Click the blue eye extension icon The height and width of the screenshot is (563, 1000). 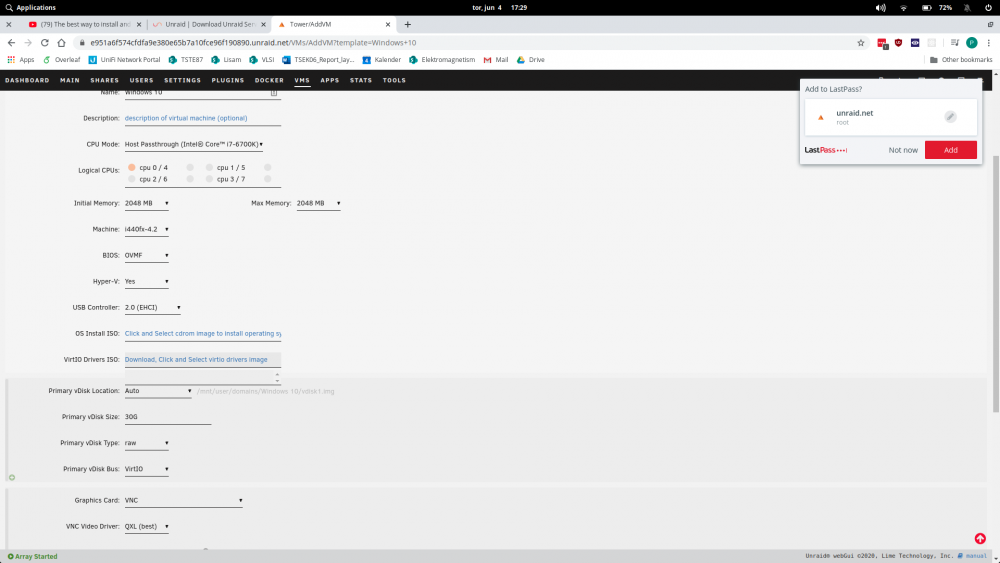click(915, 43)
